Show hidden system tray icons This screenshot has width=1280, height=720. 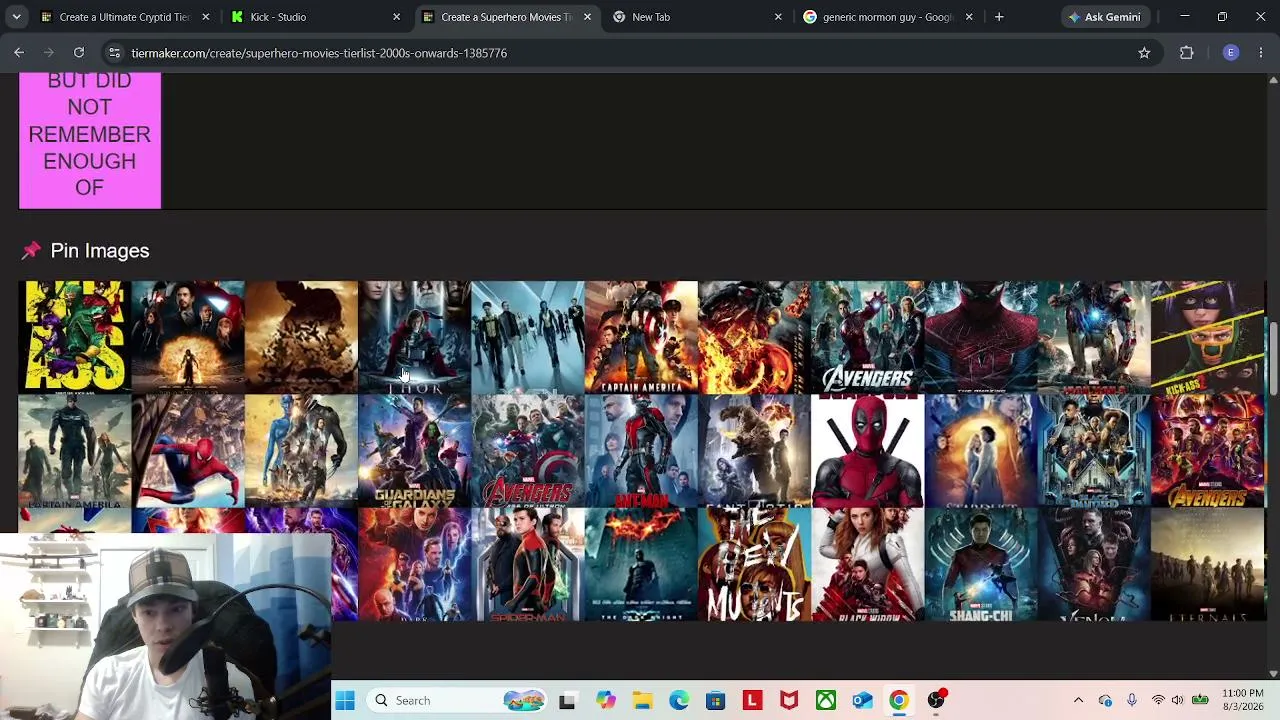pyautogui.click(x=1078, y=701)
